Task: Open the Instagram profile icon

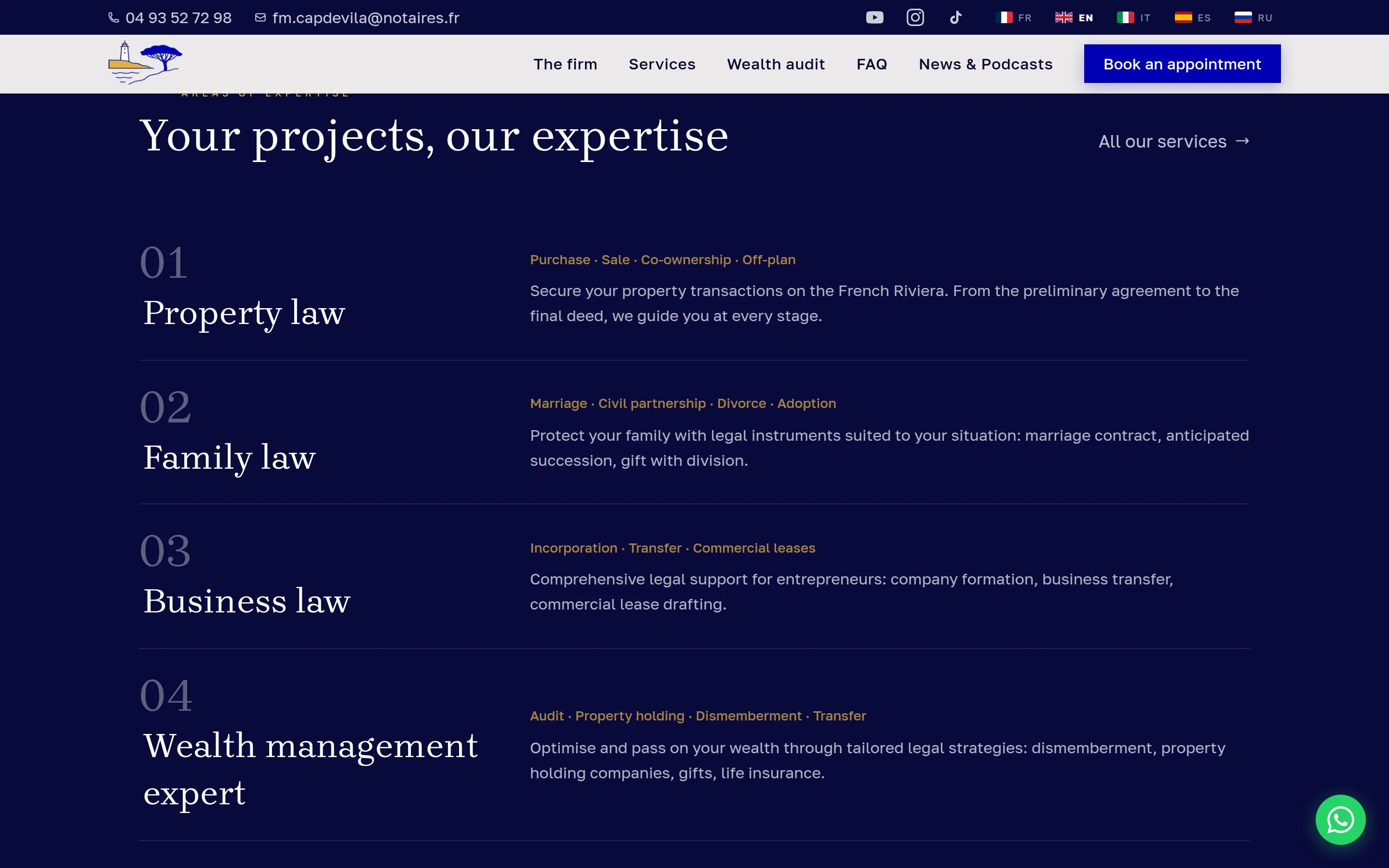Action: (915, 18)
